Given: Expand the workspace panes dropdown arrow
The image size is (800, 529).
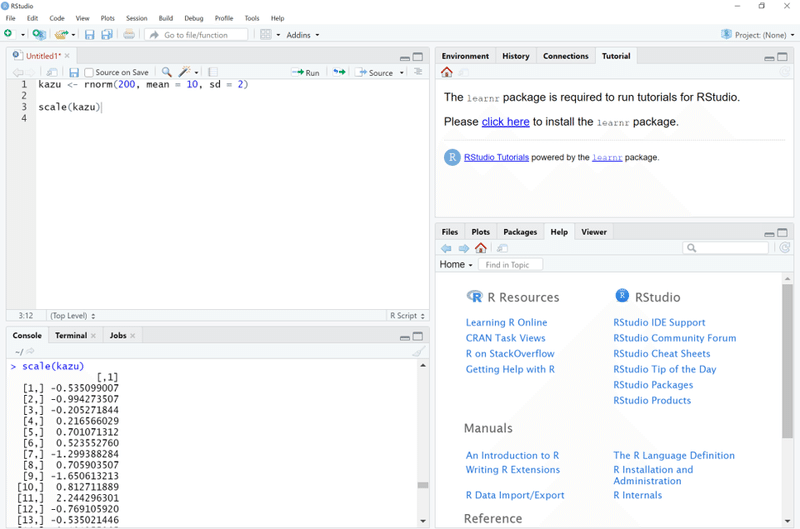Looking at the screenshot, I should point(278,35).
